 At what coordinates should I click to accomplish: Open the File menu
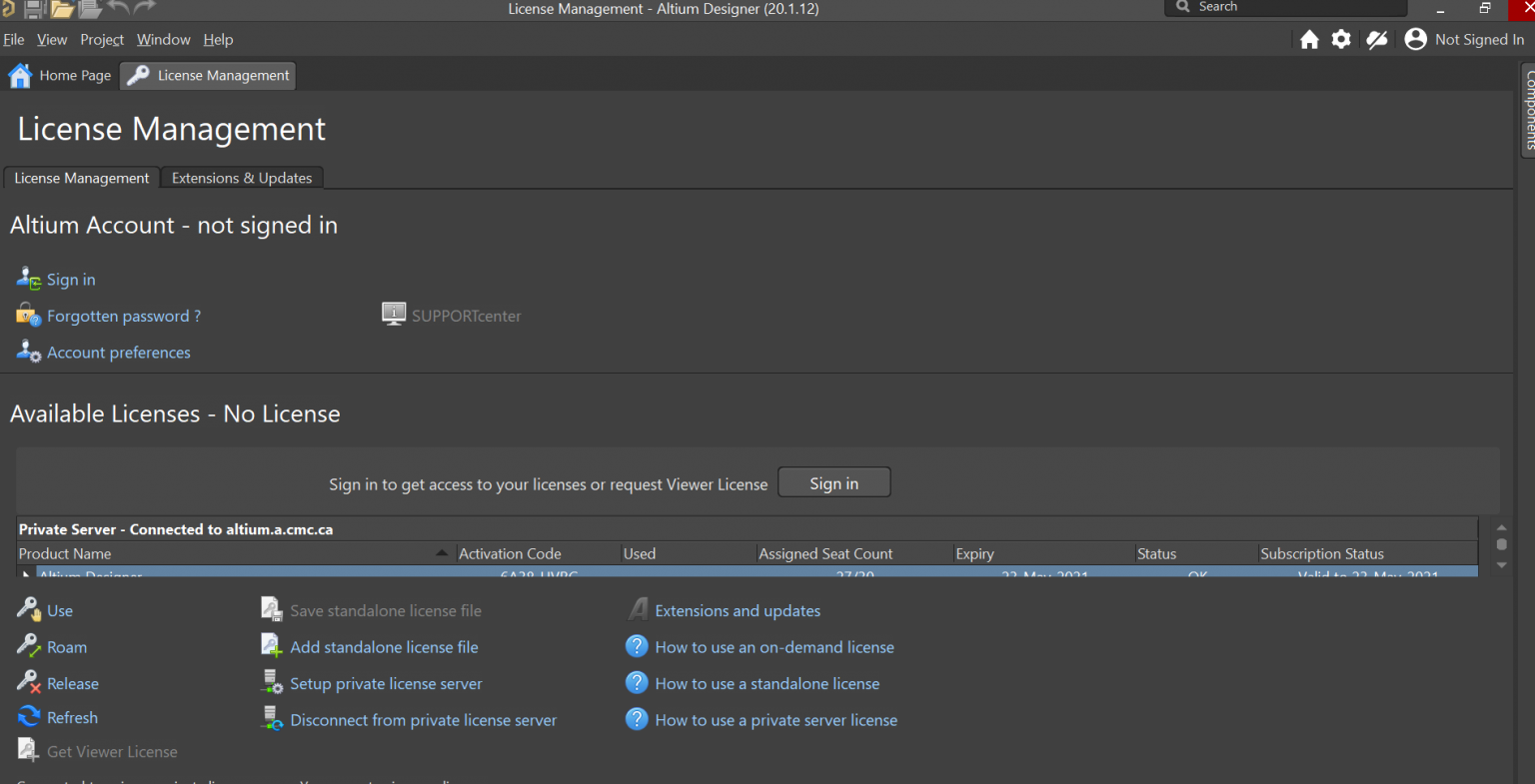14,40
